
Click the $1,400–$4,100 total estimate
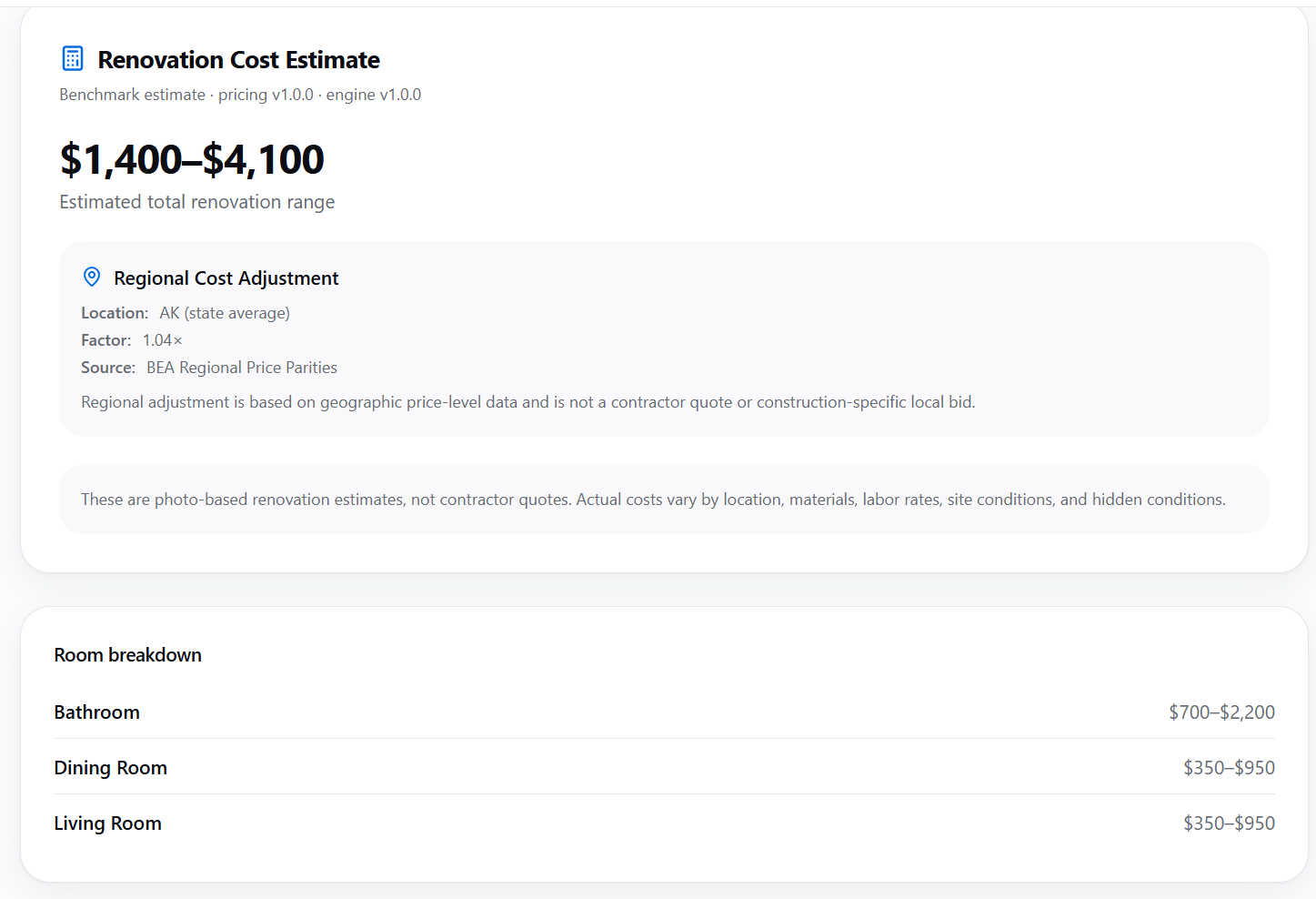click(192, 159)
